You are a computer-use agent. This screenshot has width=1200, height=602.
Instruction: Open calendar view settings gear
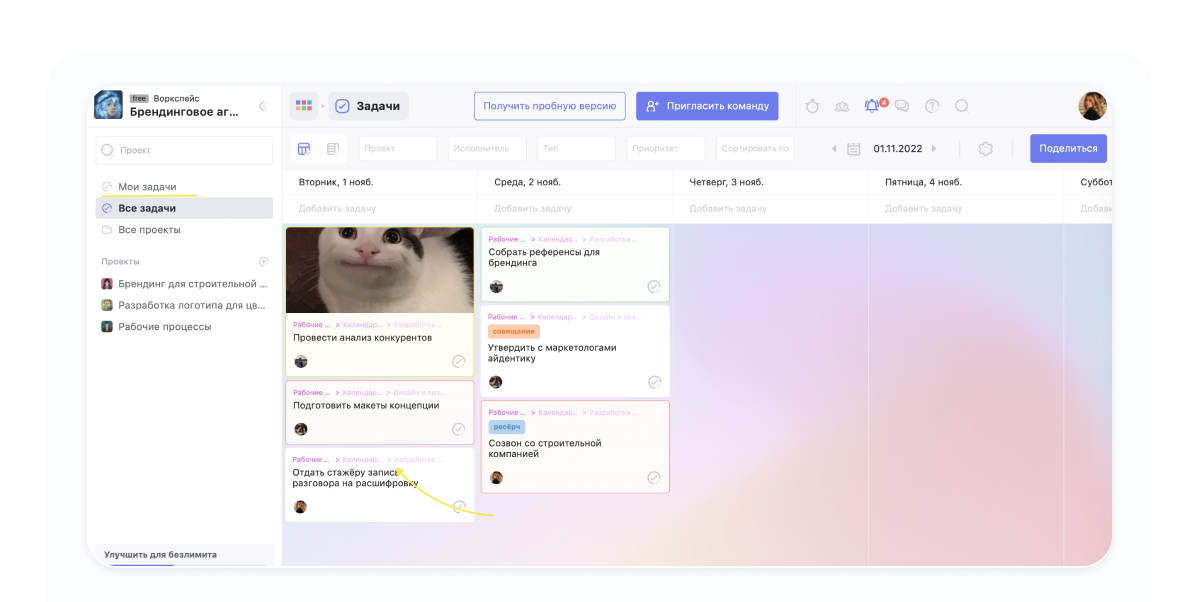(x=985, y=149)
